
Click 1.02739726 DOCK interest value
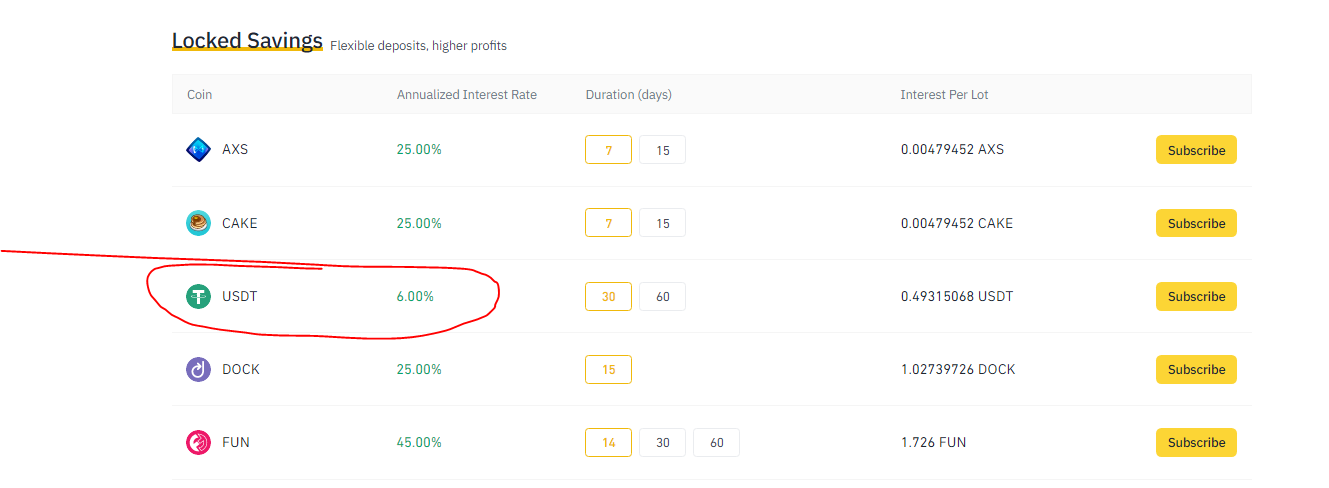958,369
